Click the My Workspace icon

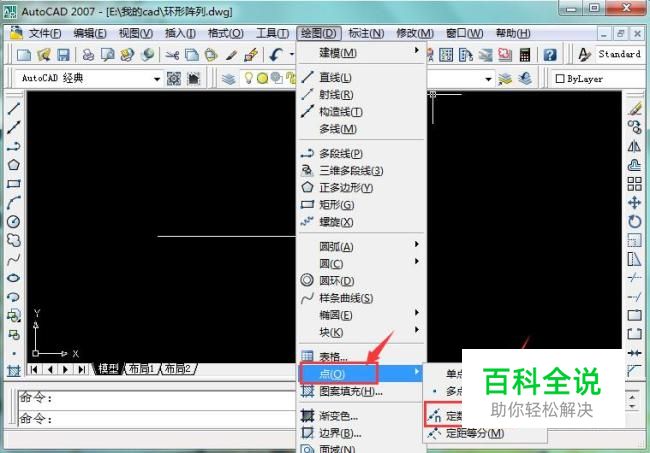[194, 78]
